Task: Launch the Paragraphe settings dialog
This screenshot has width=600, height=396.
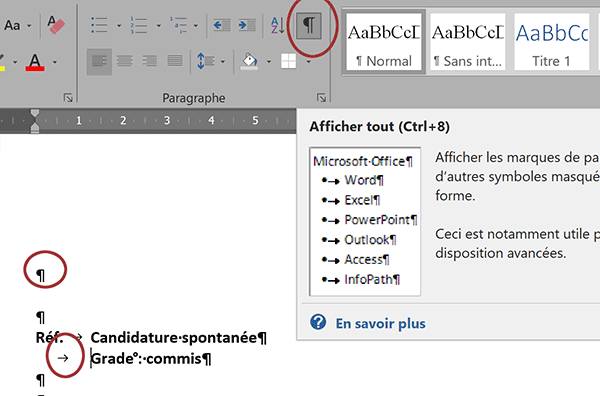Action: click(x=321, y=98)
